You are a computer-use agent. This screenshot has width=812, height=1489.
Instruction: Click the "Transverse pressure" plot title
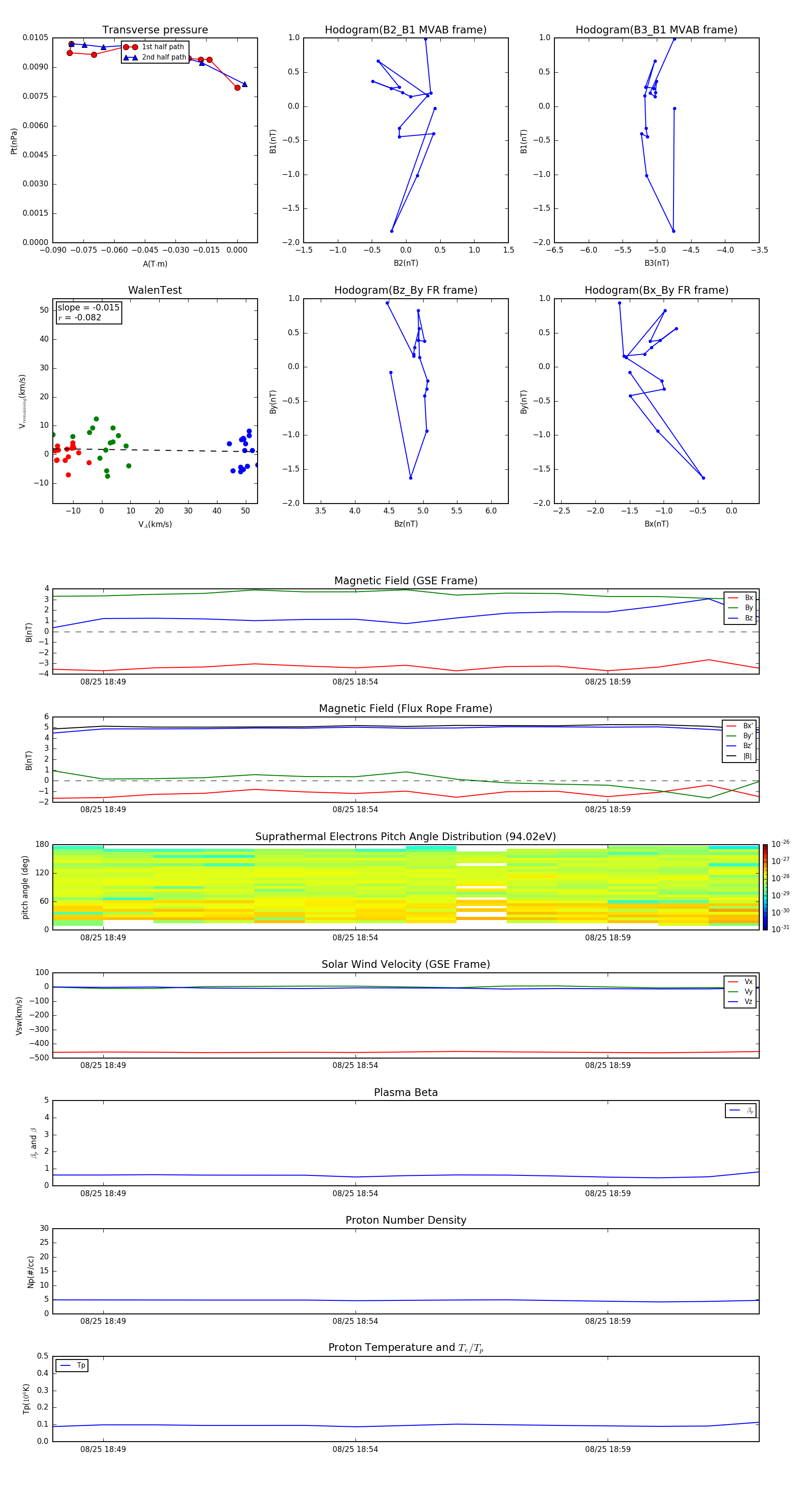[155, 30]
